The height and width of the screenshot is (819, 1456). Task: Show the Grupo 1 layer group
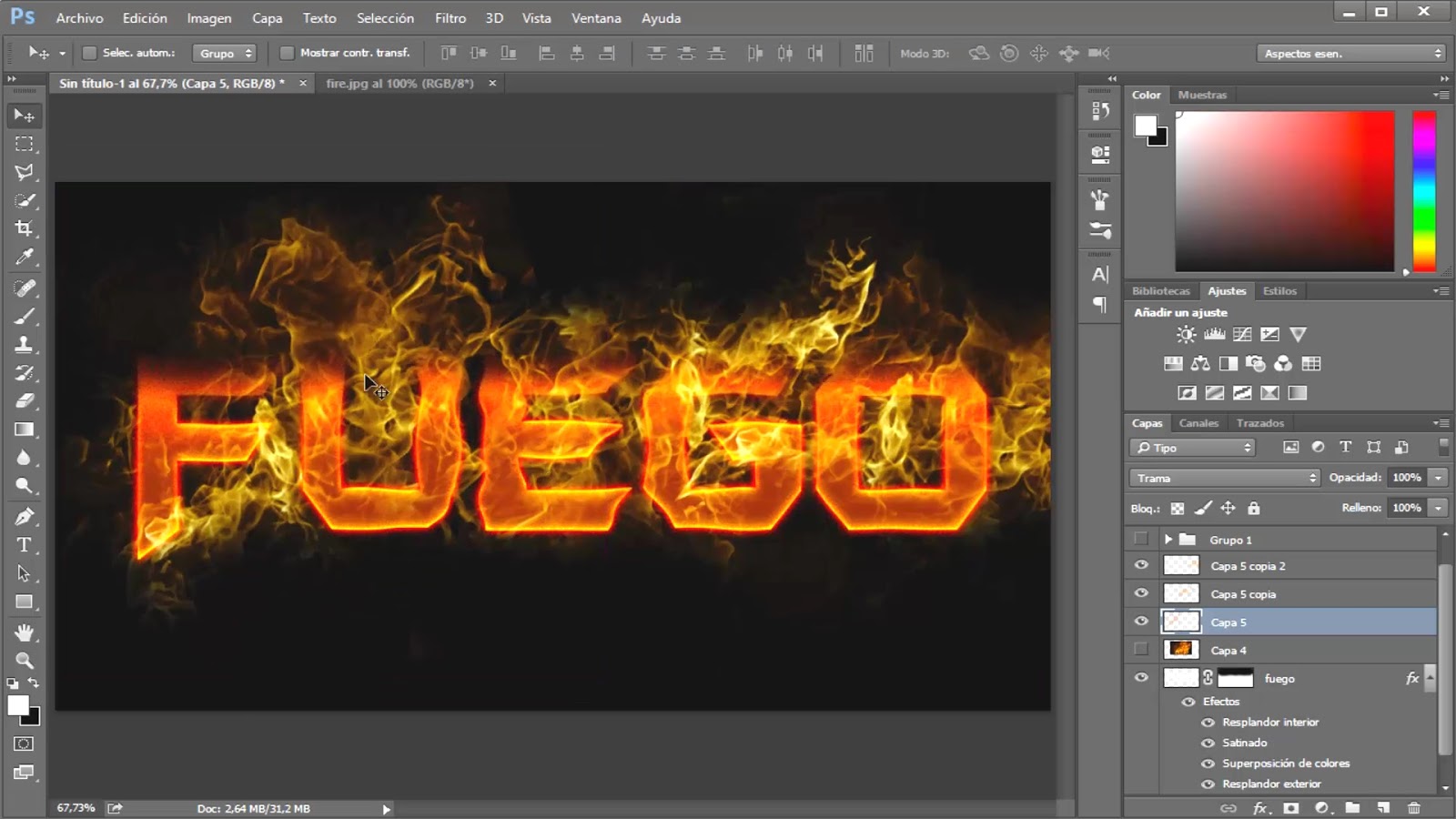tap(1141, 539)
